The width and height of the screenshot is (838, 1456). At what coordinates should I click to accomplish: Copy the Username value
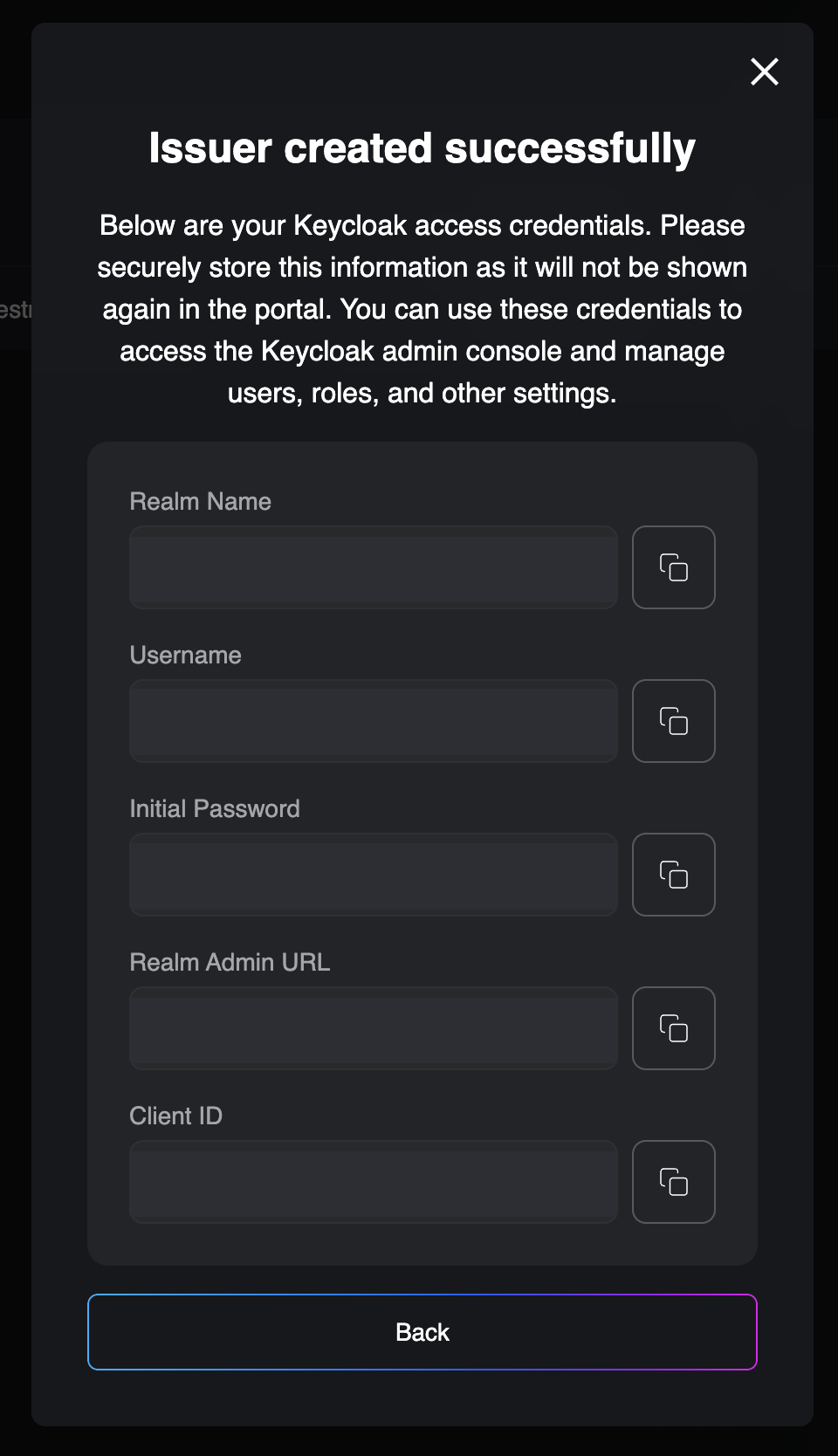pos(673,721)
